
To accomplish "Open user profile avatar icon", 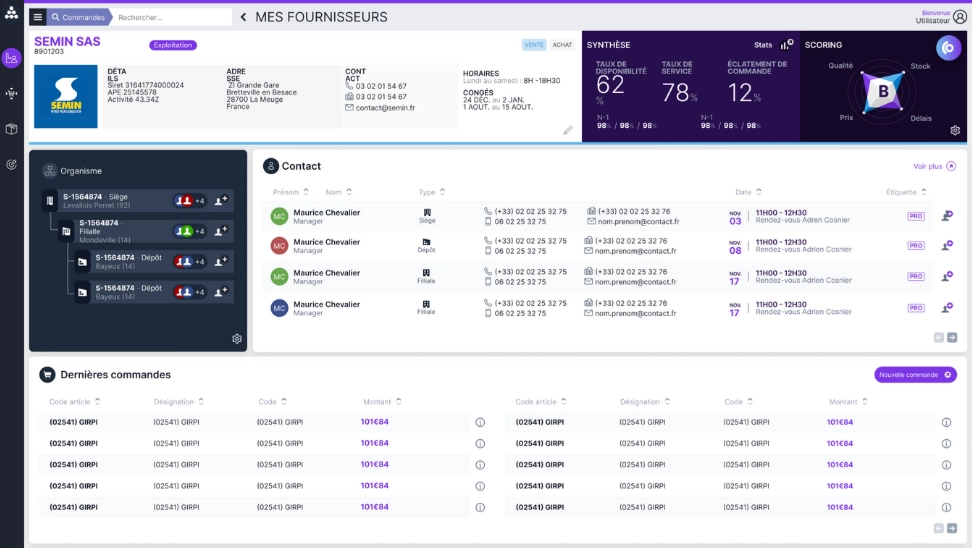I will click(960, 17).
